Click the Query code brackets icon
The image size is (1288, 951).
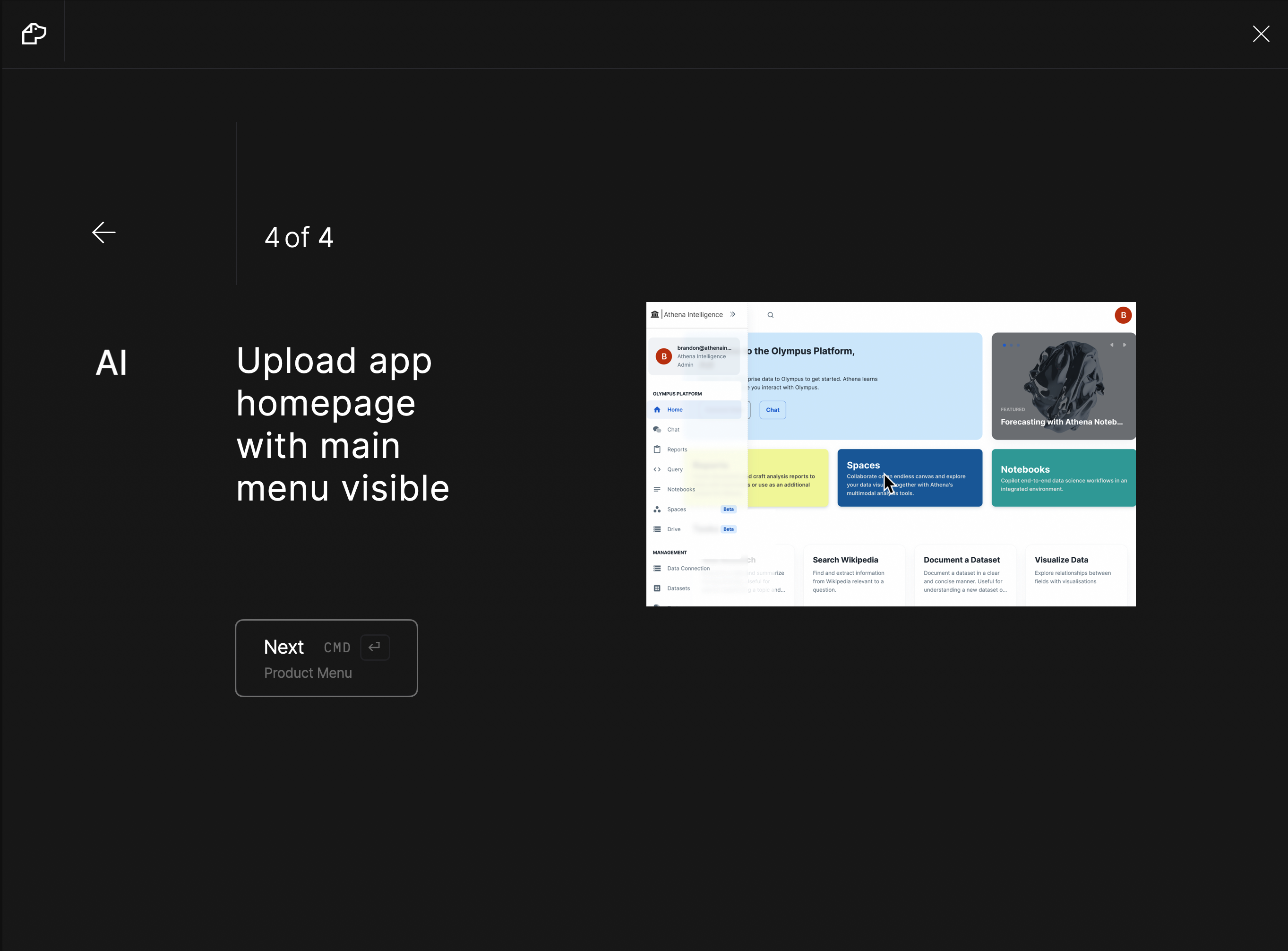click(x=657, y=470)
